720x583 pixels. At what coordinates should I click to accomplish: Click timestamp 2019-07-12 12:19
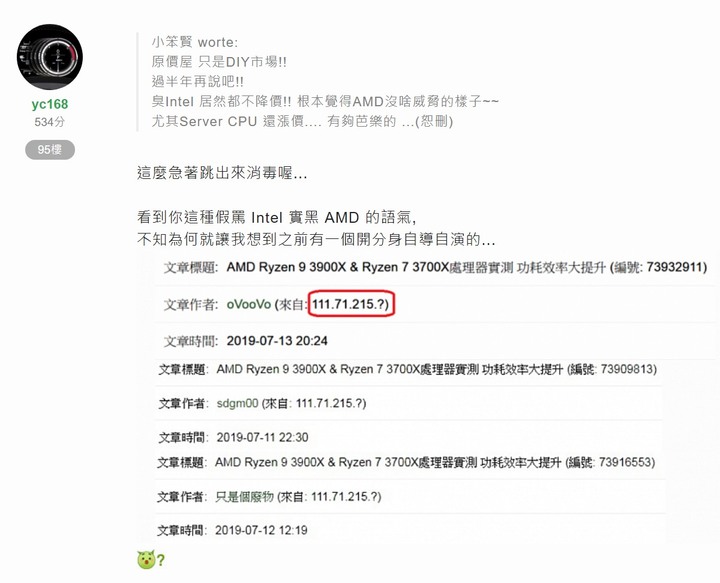(261, 531)
